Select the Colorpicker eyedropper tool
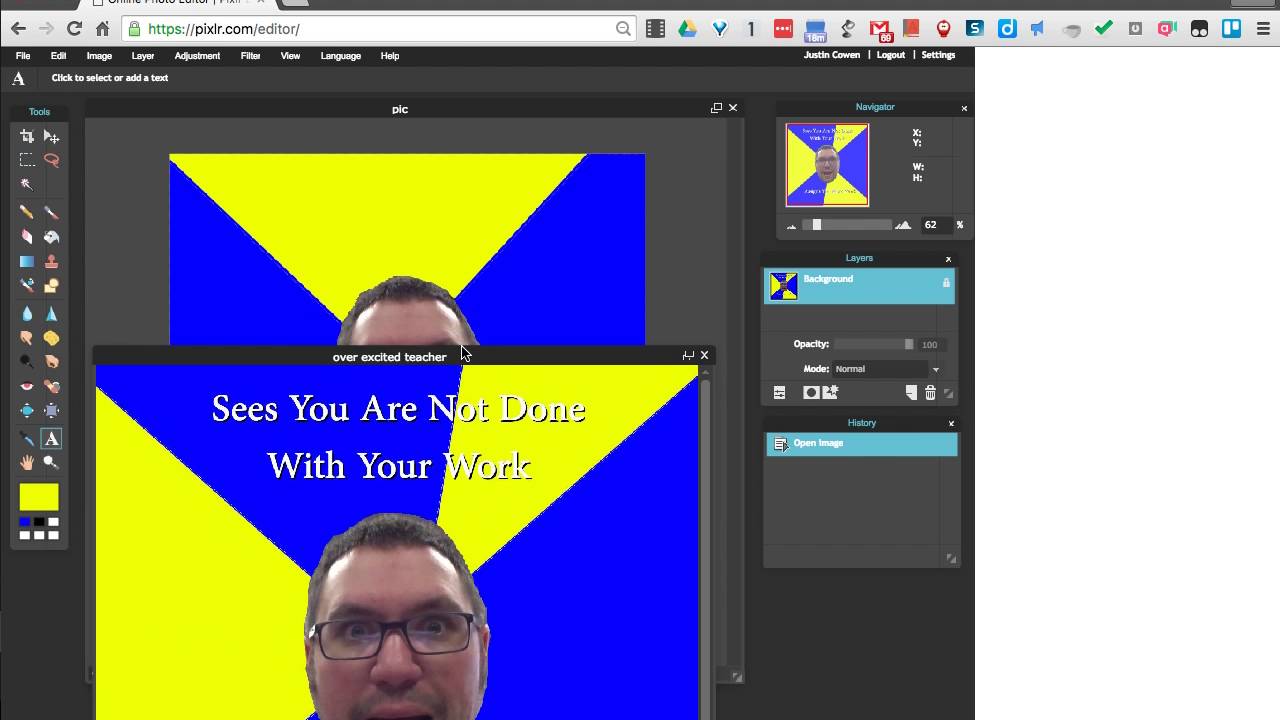The height and width of the screenshot is (720, 1280). pos(27,438)
